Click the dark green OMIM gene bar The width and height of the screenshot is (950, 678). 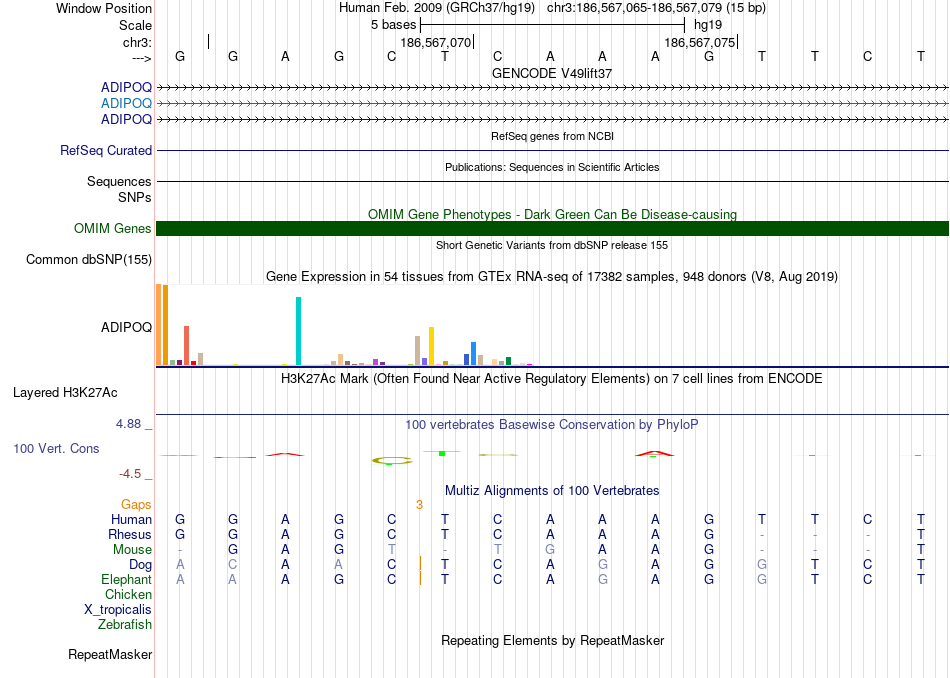[x=552, y=228]
